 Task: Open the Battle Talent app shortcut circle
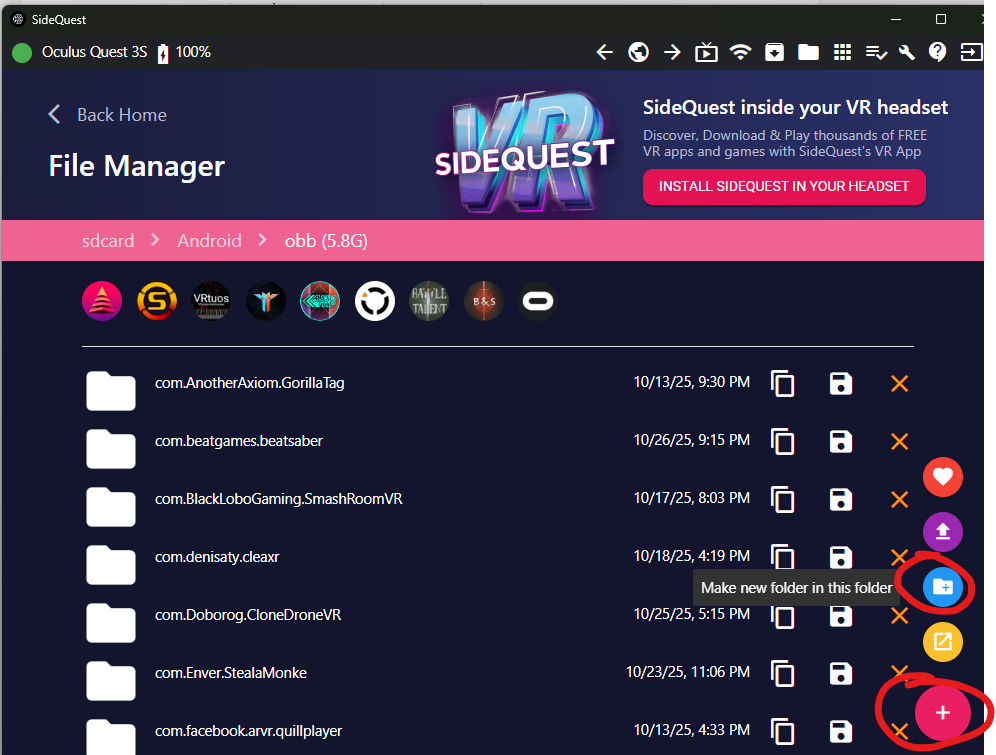429,301
